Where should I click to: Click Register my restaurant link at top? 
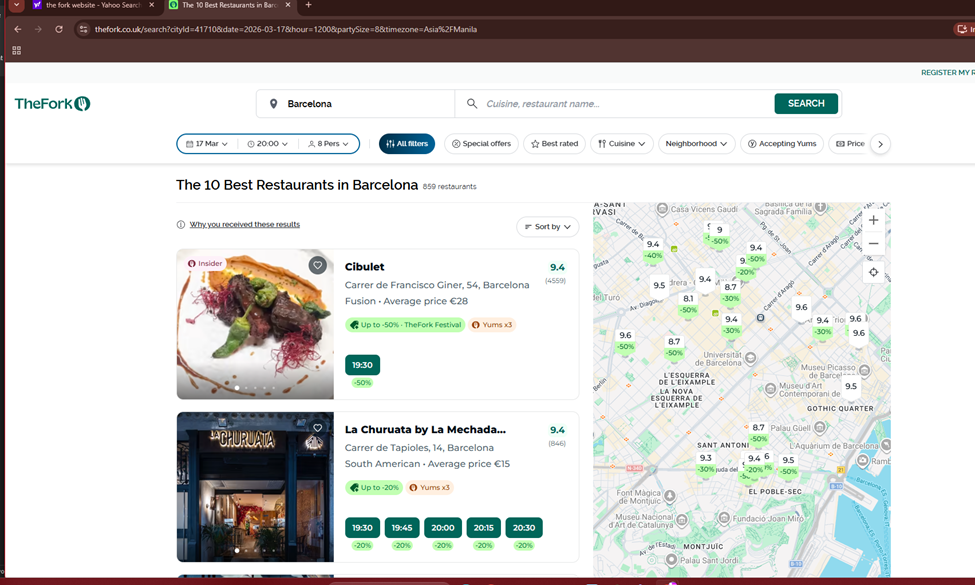coord(948,73)
